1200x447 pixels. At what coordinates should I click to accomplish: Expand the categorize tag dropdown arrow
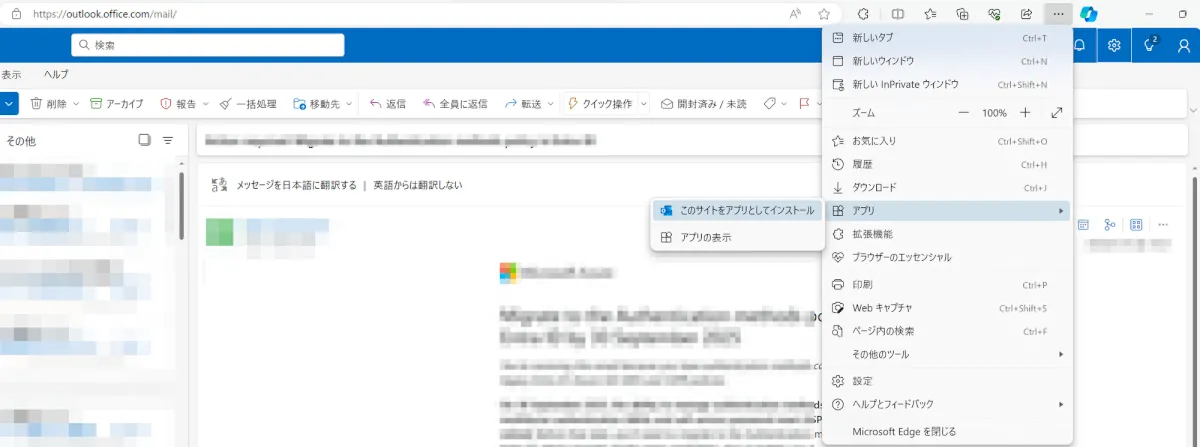click(785, 103)
